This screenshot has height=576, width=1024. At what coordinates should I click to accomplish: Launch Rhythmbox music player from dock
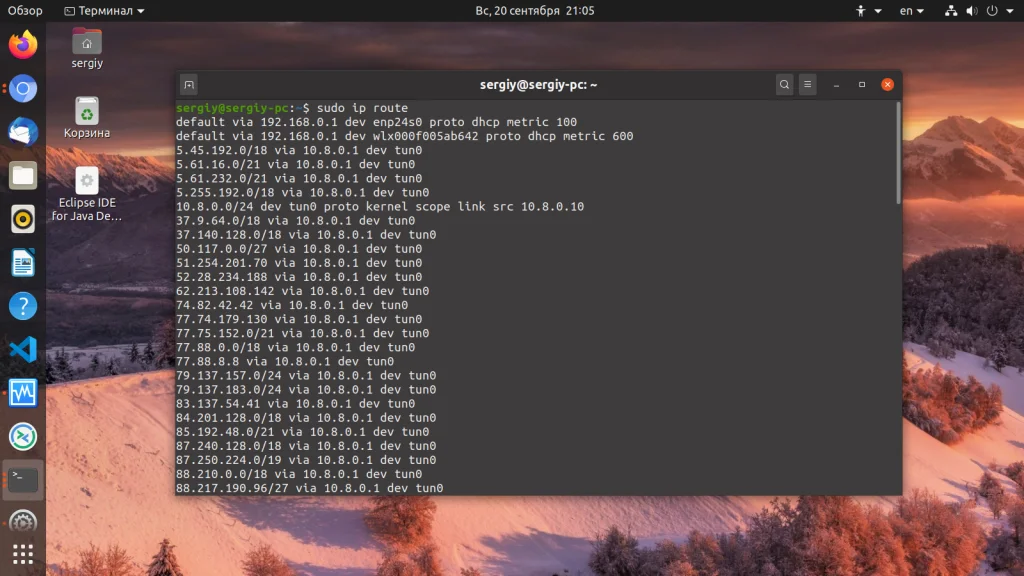click(23, 219)
